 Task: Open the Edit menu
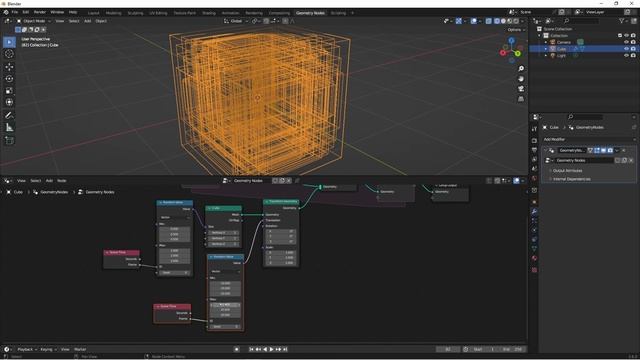(x=26, y=12)
